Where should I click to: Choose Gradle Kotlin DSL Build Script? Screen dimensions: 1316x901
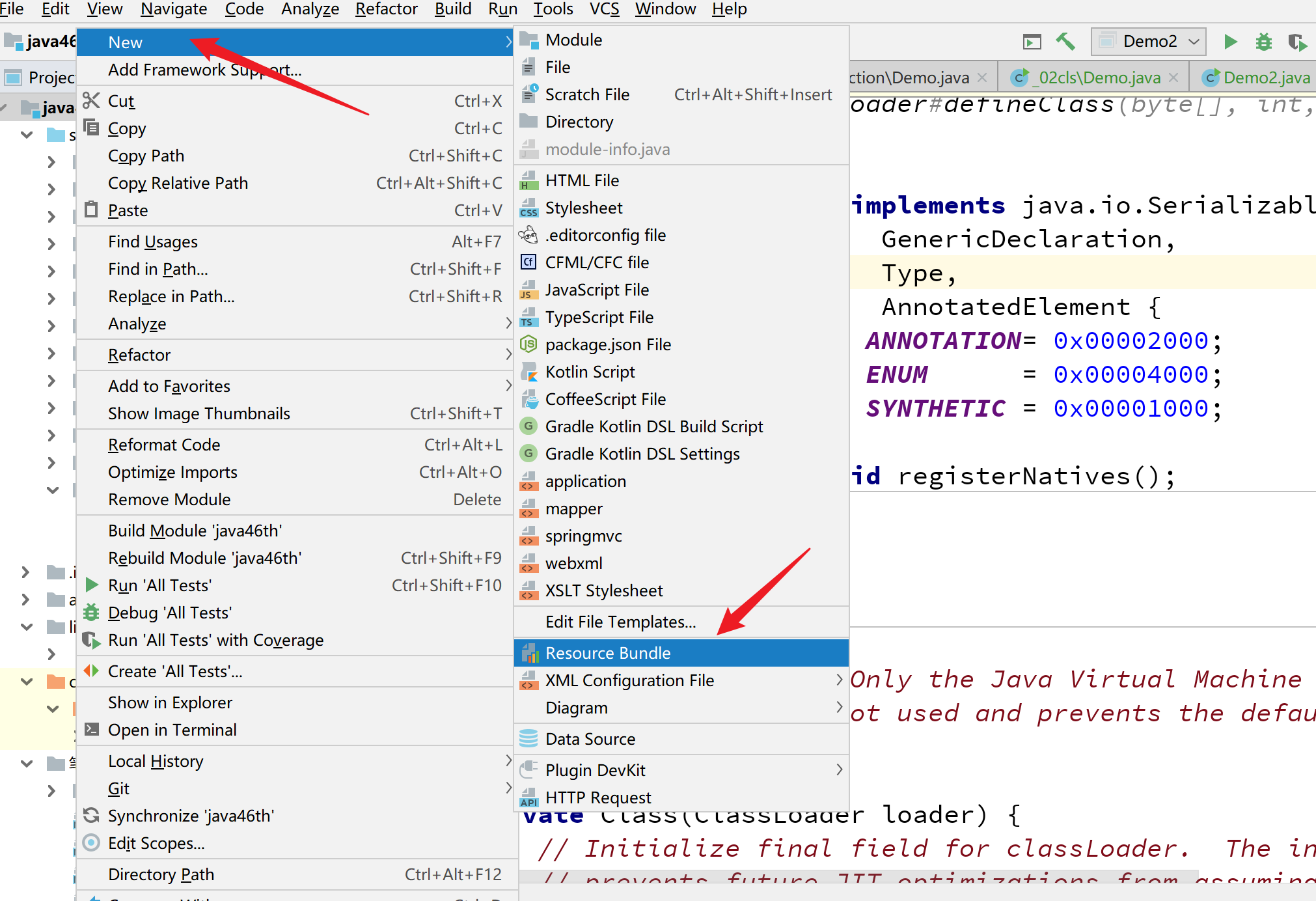653,426
